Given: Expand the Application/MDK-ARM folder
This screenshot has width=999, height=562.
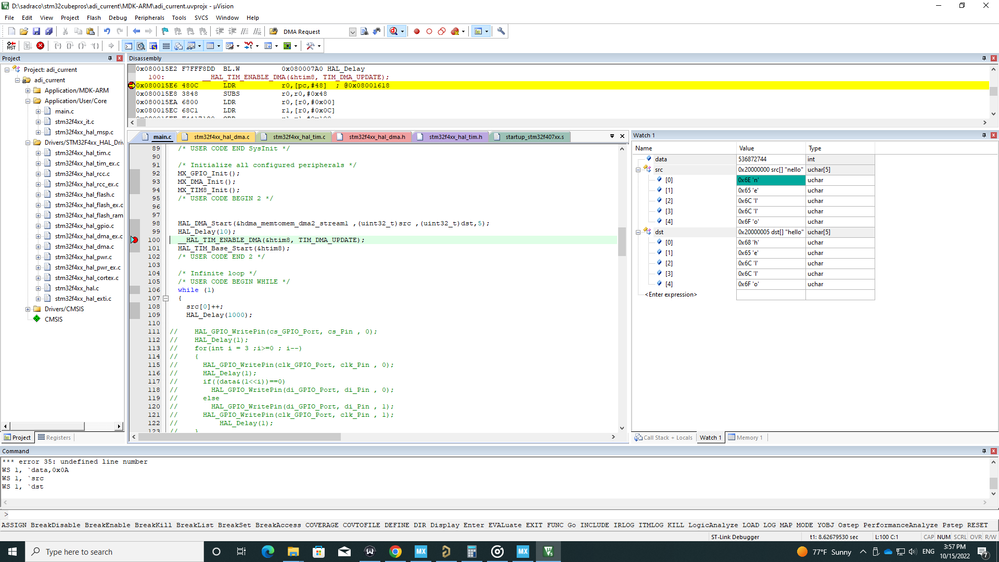Looking at the screenshot, I should tap(28, 91).
